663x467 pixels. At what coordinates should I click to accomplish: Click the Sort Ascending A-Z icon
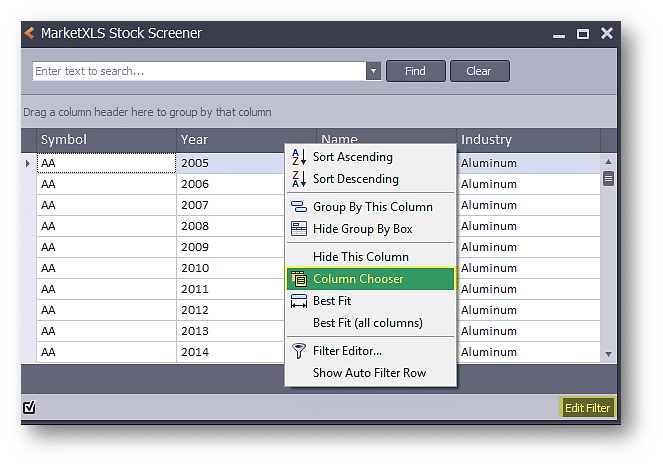pyautogui.click(x=299, y=157)
